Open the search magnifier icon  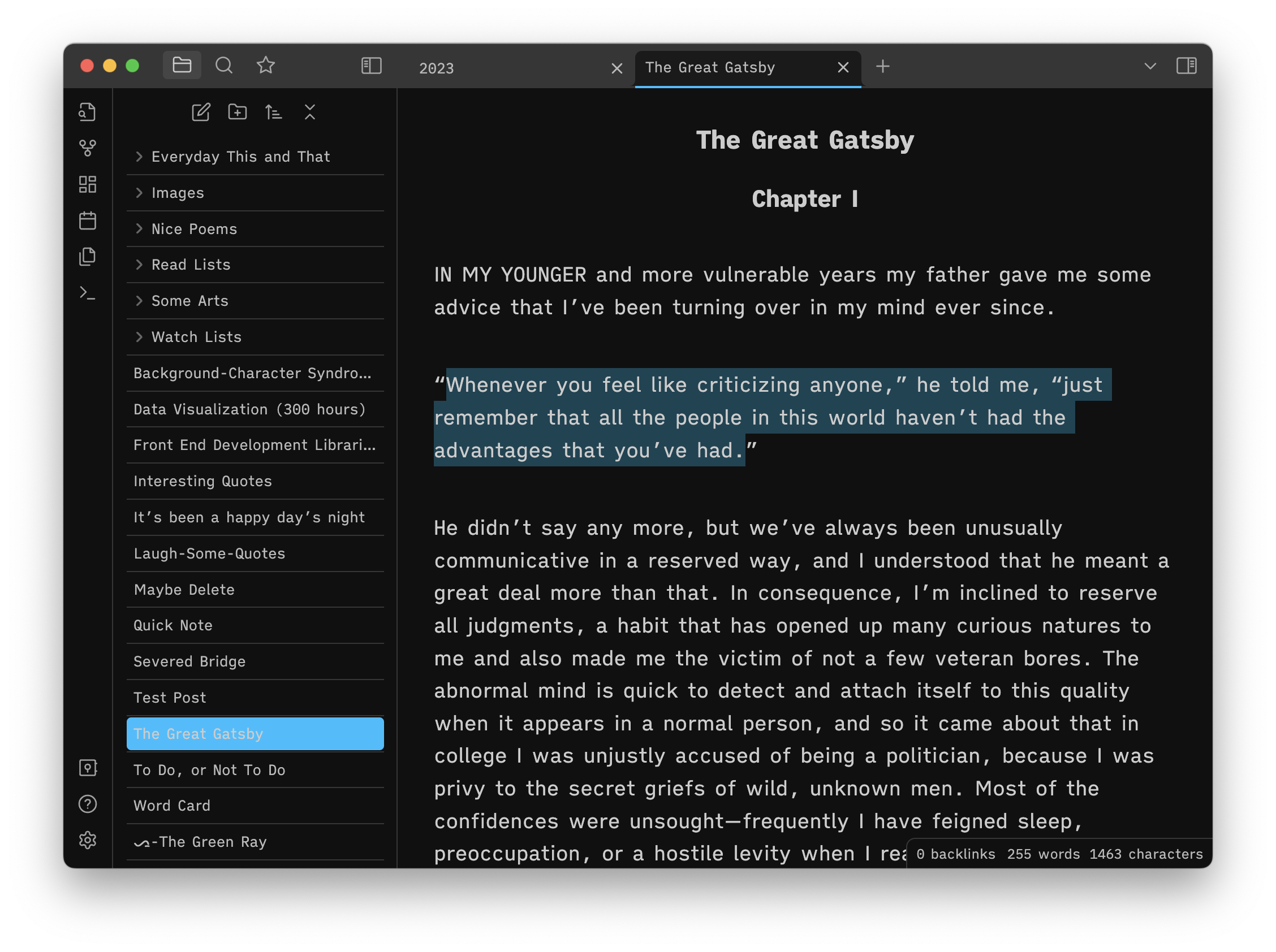coord(224,65)
